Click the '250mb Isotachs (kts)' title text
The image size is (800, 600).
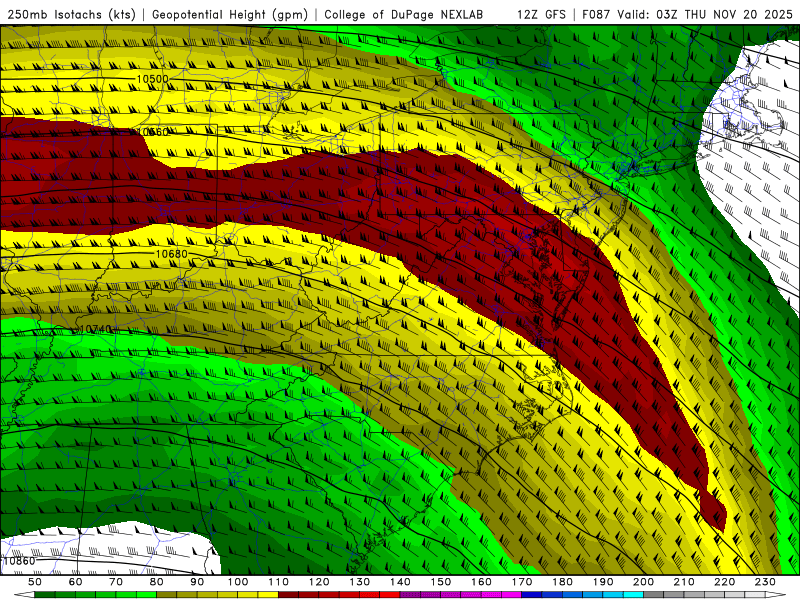pos(72,14)
